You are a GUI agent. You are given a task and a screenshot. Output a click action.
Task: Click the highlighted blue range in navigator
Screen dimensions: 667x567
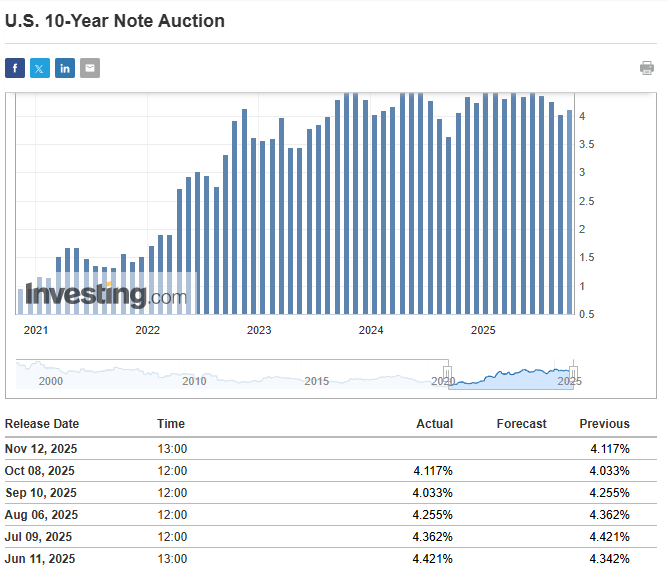[510, 376]
